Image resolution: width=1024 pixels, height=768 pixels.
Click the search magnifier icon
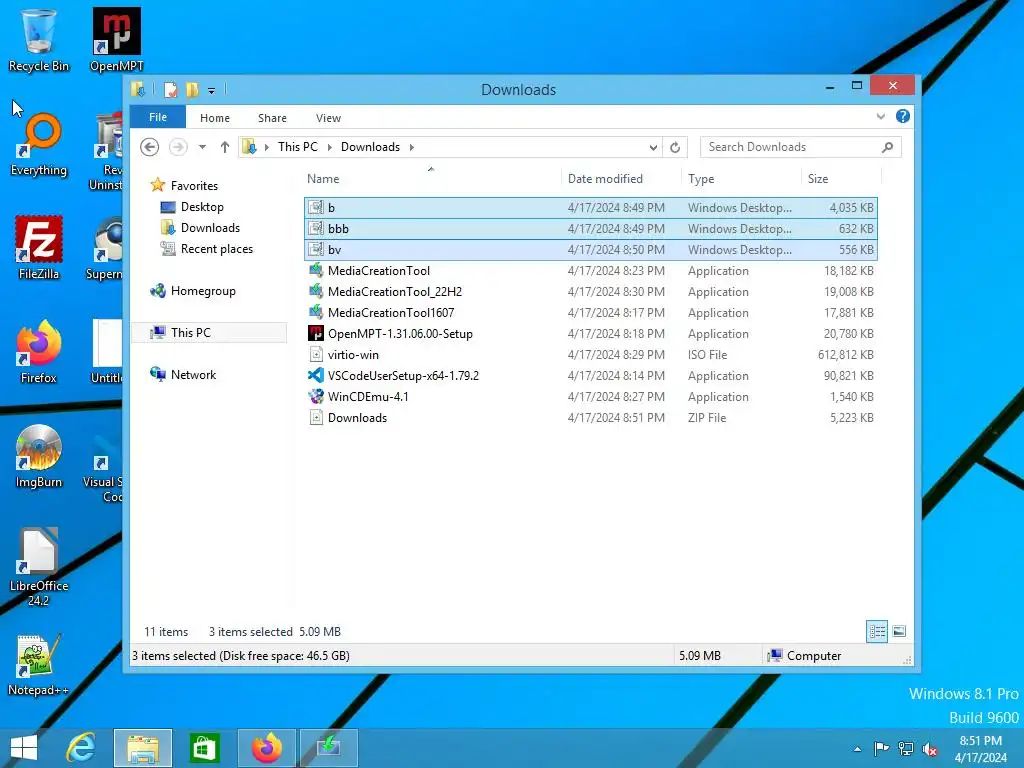tap(887, 147)
